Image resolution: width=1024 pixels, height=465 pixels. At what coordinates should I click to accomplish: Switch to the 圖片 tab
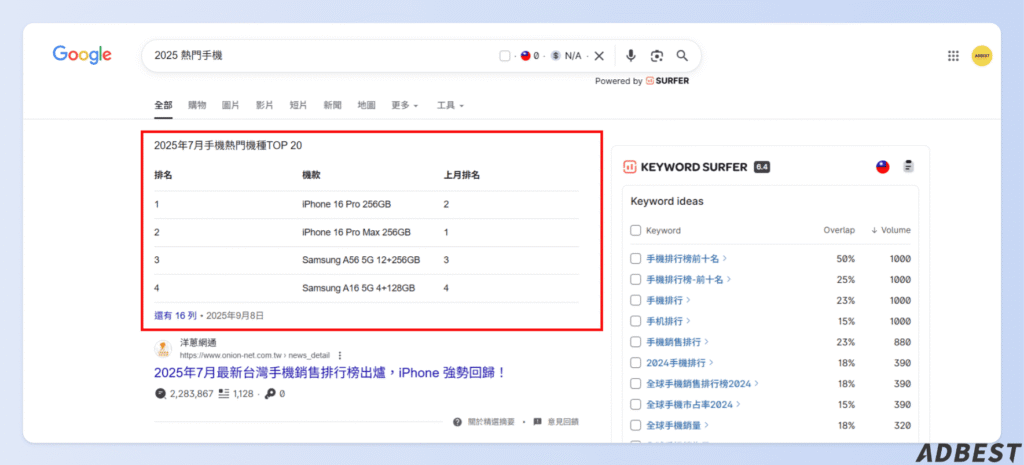point(231,105)
